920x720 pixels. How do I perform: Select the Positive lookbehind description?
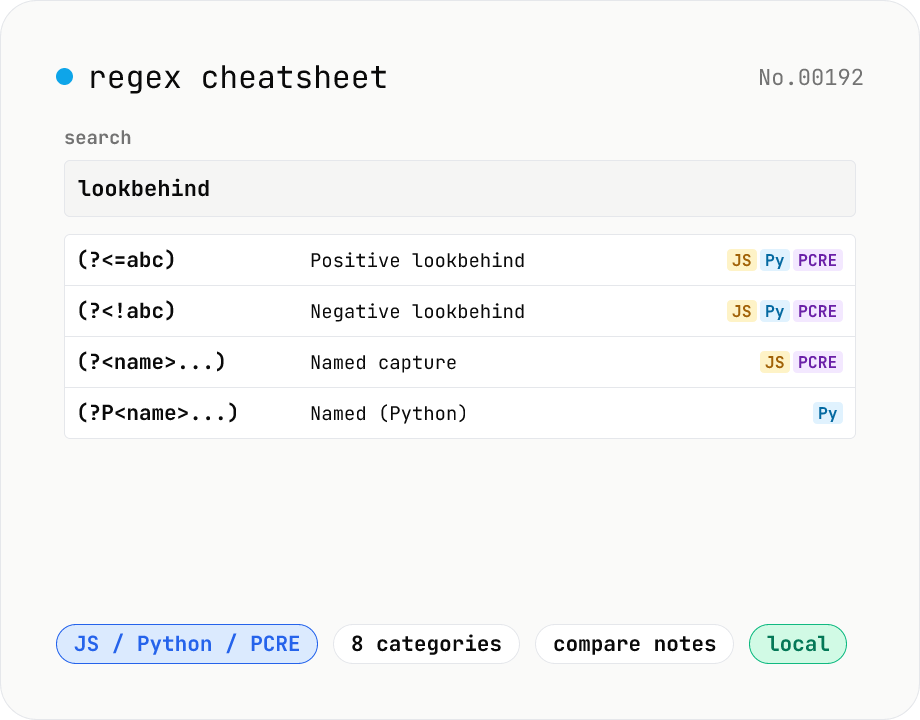point(417,261)
